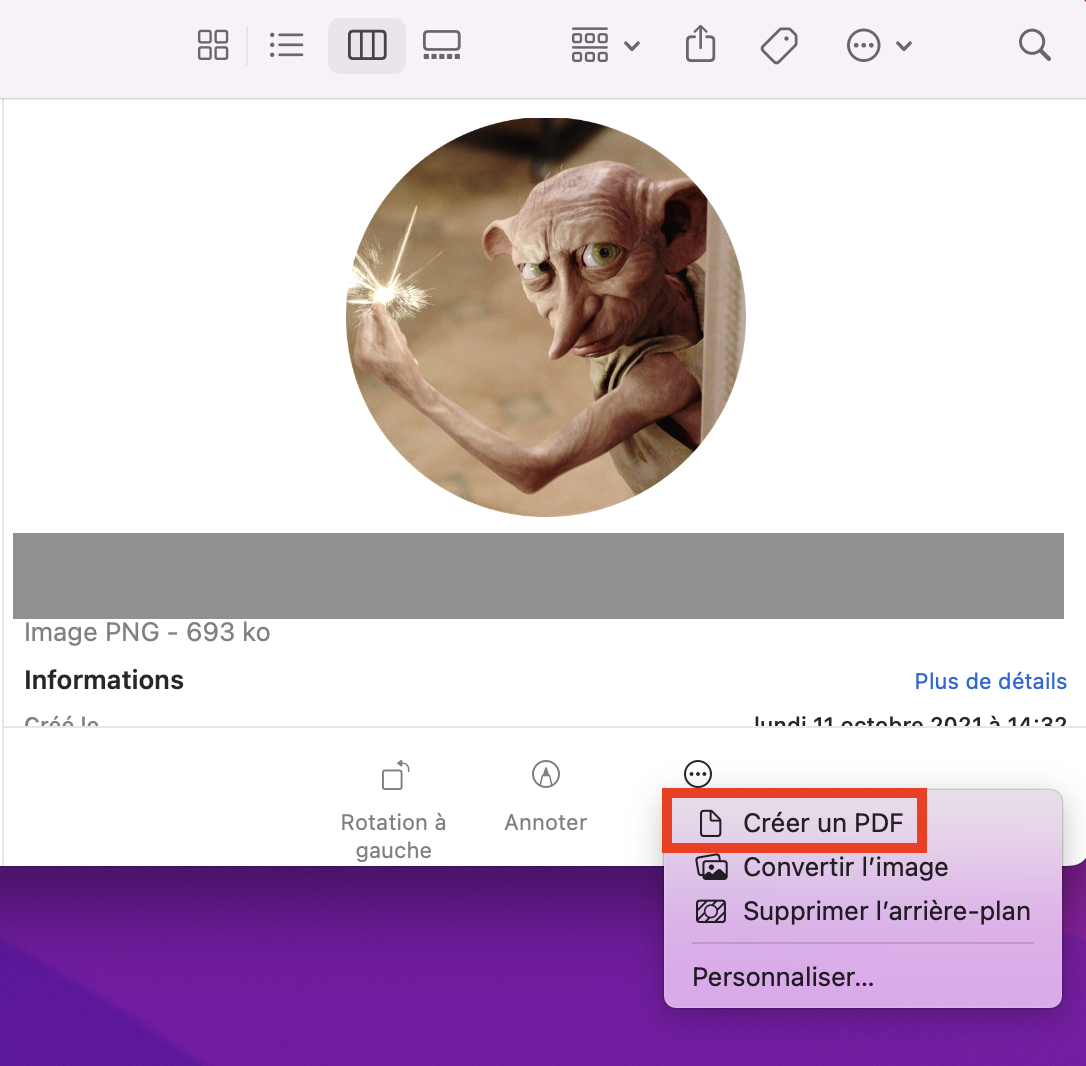Screen dimensions: 1086x1066
Task: Open the group-by grid options
Action: pyautogui.click(x=605, y=46)
